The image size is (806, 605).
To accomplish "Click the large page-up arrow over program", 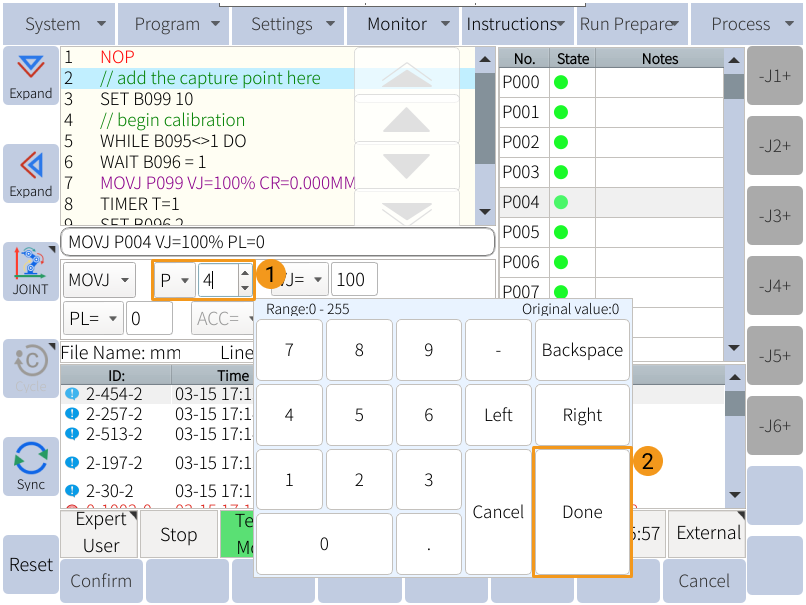I will coord(406,73).
